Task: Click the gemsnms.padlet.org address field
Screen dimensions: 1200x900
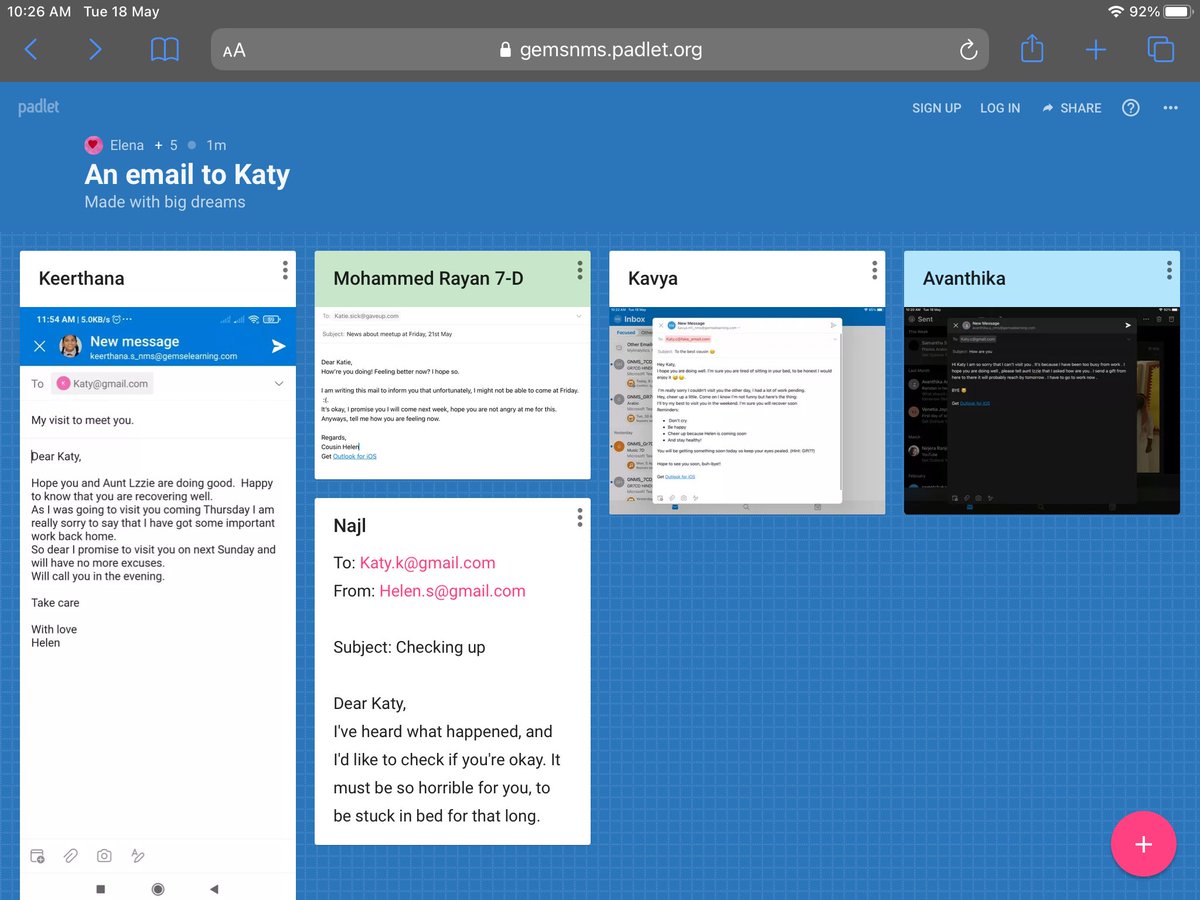Action: pyautogui.click(x=600, y=49)
